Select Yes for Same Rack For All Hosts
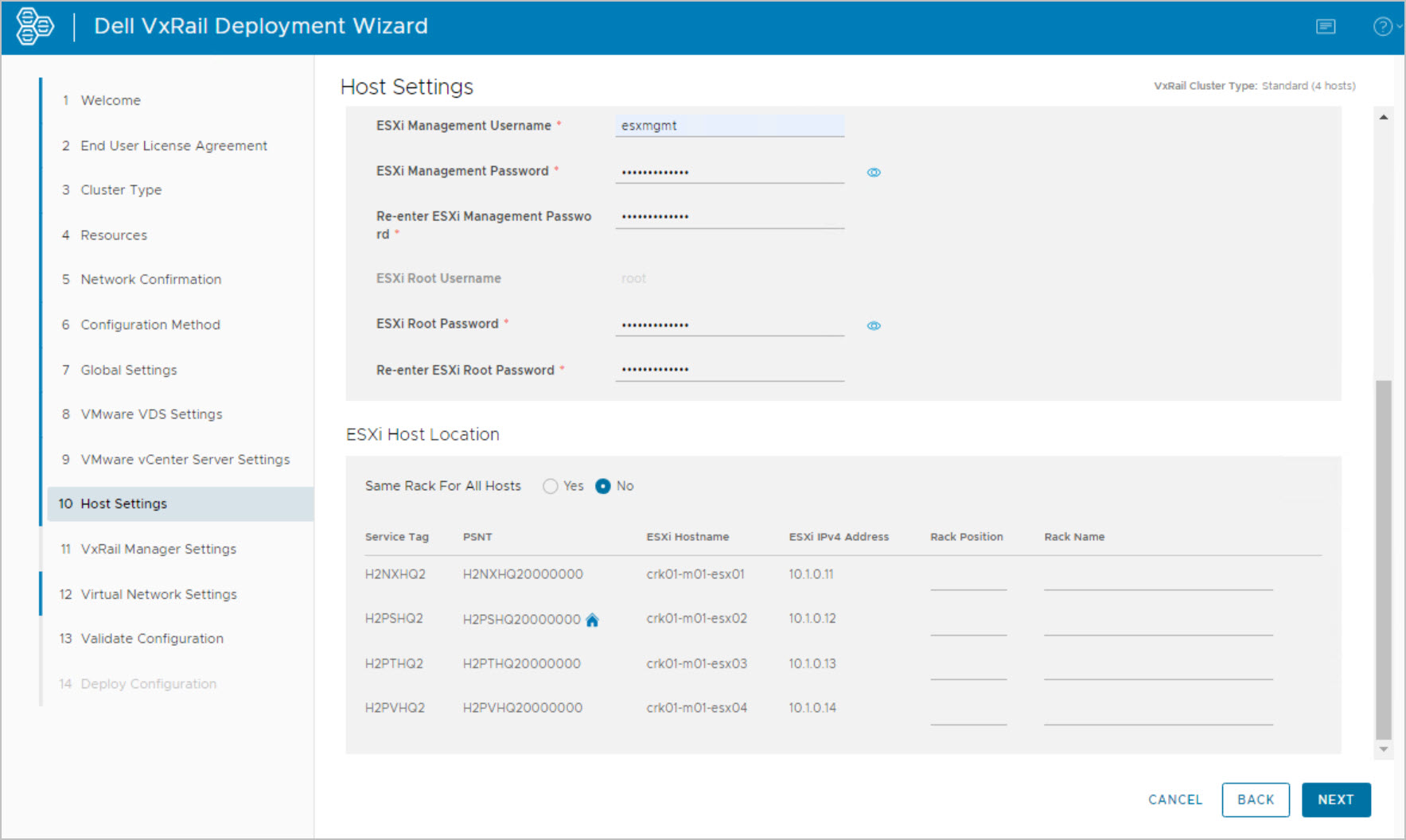The height and width of the screenshot is (840, 1406). (x=551, y=486)
